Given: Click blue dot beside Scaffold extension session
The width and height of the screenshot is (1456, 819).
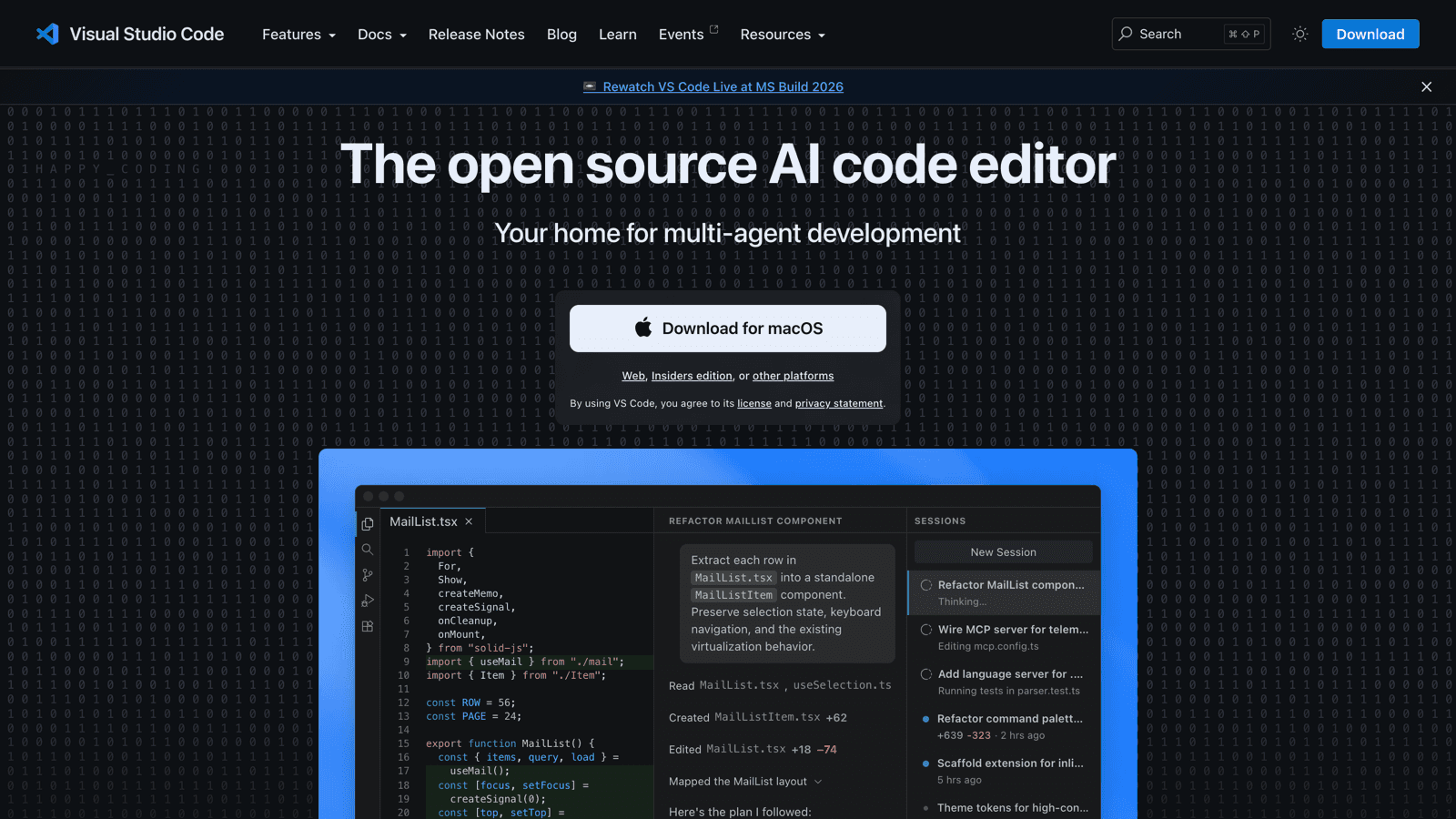Looking at the screenshot, I should 926,763.
